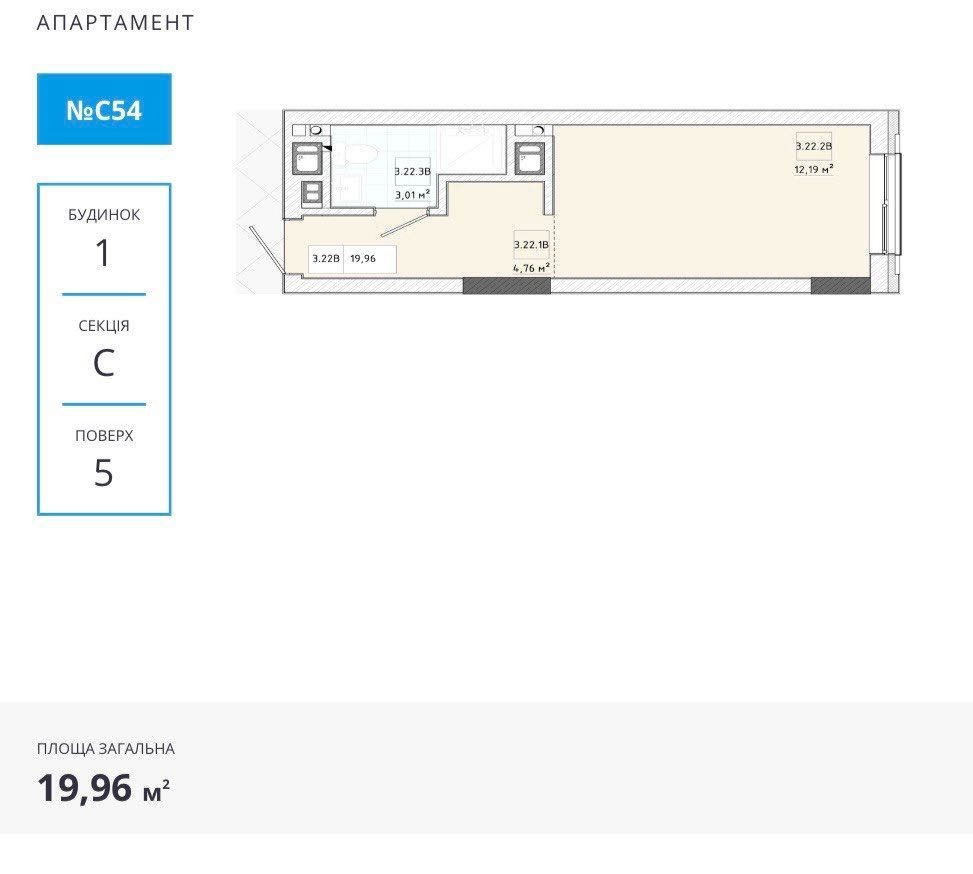Click the Поверх 5 floor indicator
This screenshot has width=973, height=874.
click(104, 460)
